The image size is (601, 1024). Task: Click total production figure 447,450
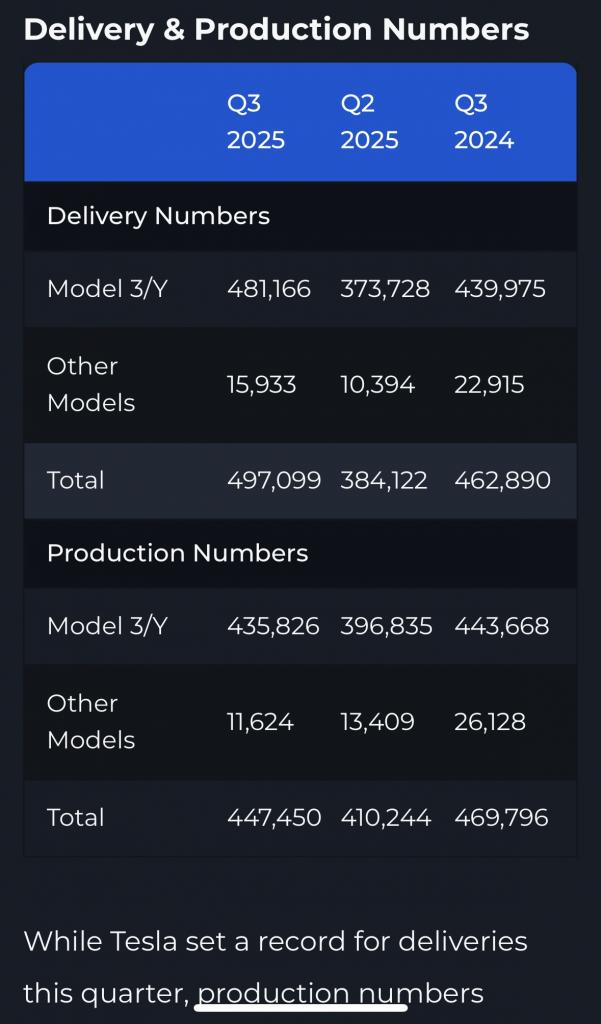274,817
